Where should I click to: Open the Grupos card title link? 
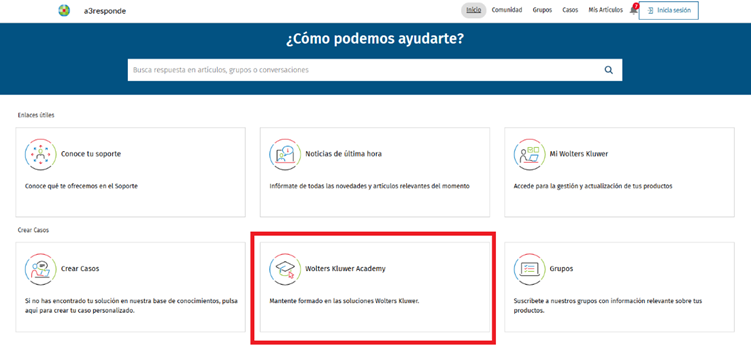point(561,269)
